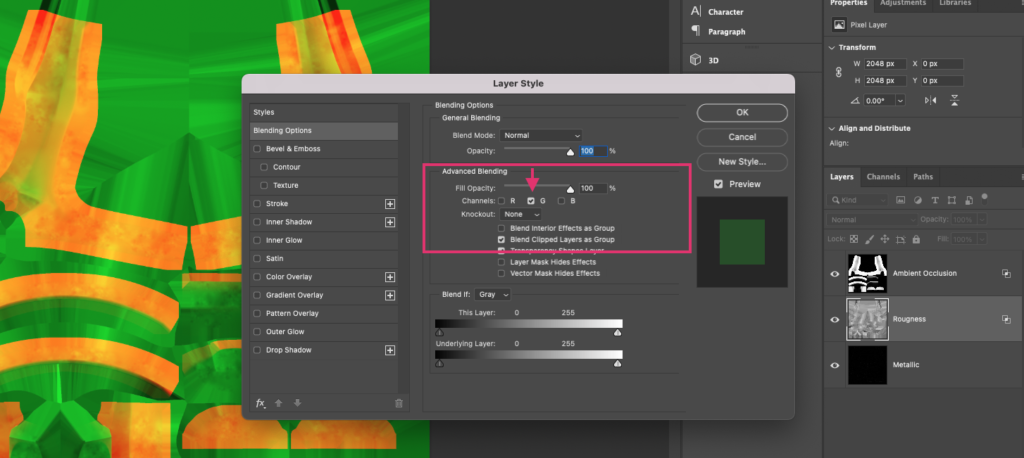Uncheck the Preview checkbox
This screenshot has height=458, width=1024.
718,184
